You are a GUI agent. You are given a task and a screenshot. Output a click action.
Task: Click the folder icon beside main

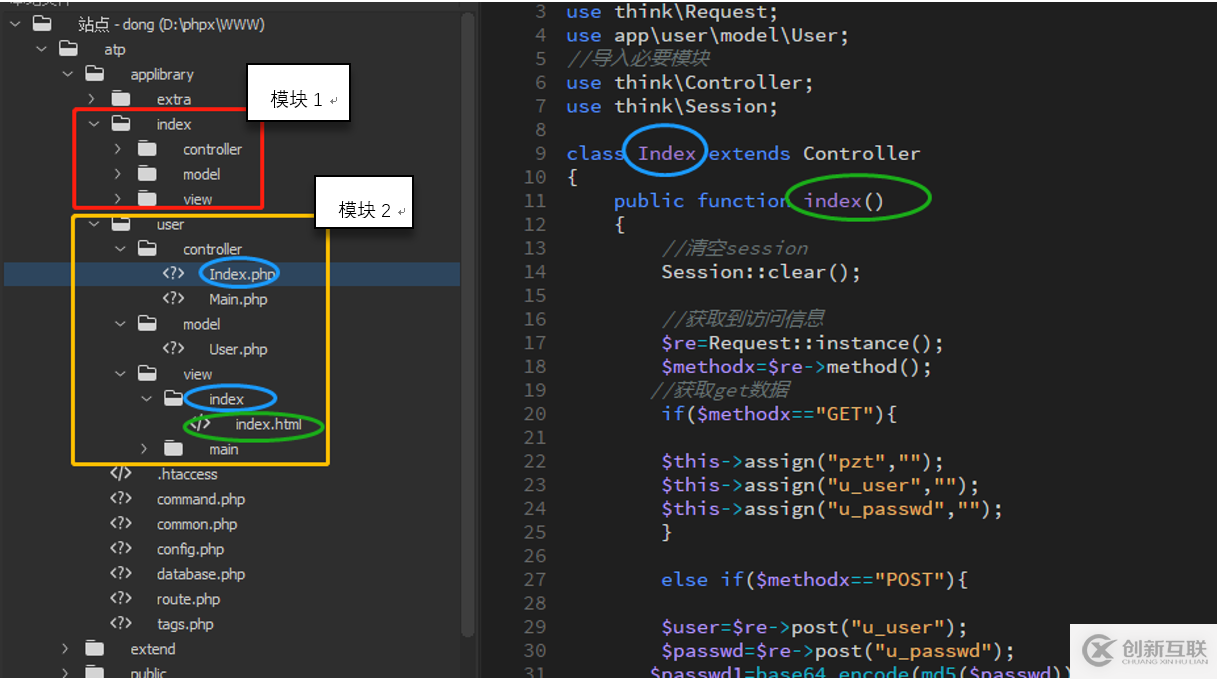173,449
